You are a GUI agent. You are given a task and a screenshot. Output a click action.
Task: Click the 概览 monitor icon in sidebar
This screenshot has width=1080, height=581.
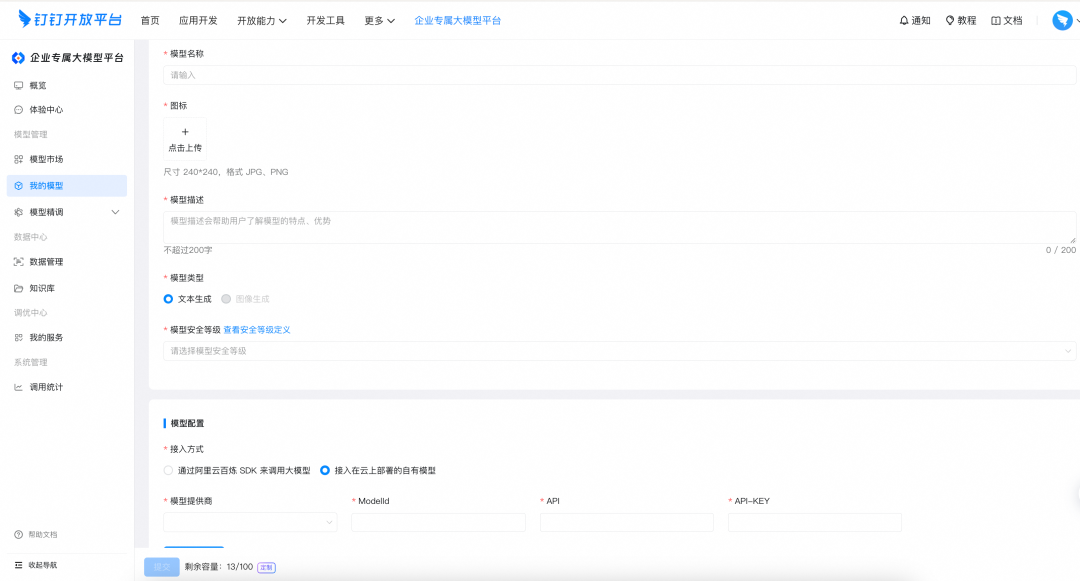click(x=18, y=85)
